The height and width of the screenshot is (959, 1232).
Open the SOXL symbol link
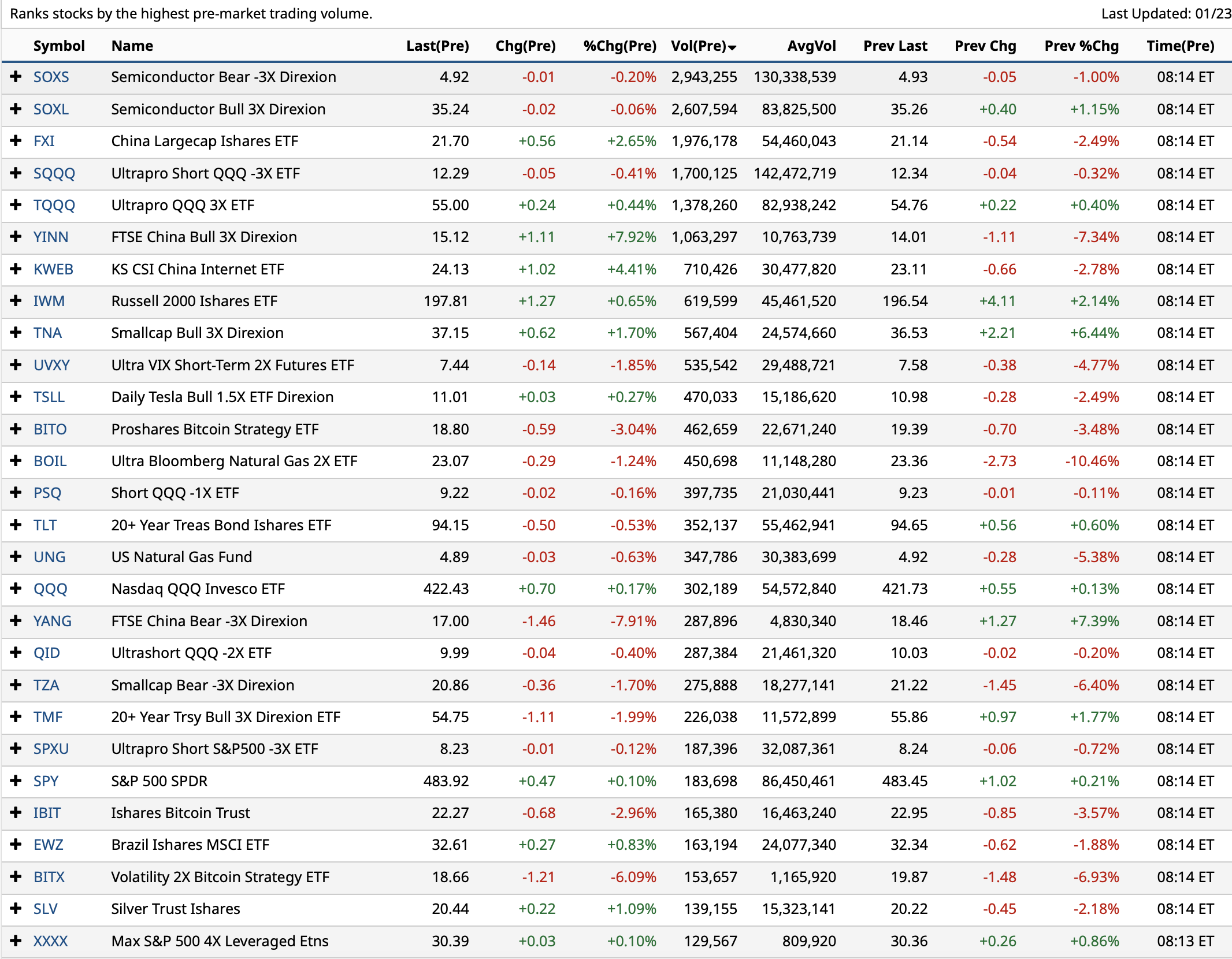pyautogui.click(x=51, y=109)
